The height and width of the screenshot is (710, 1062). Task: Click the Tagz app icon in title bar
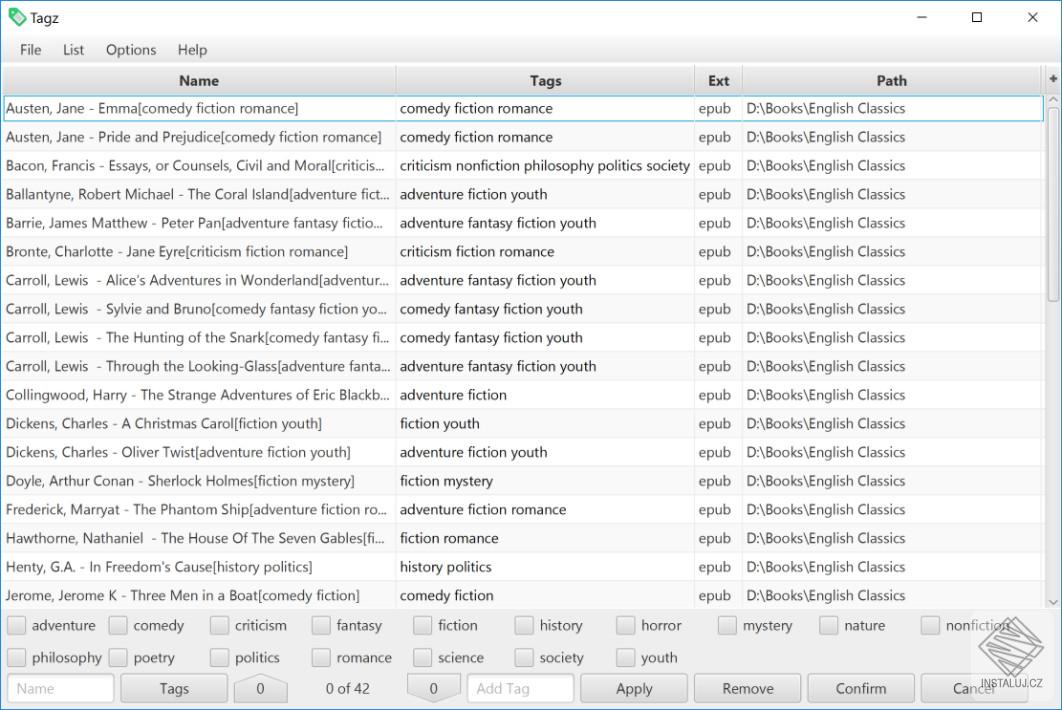[17, 17]
